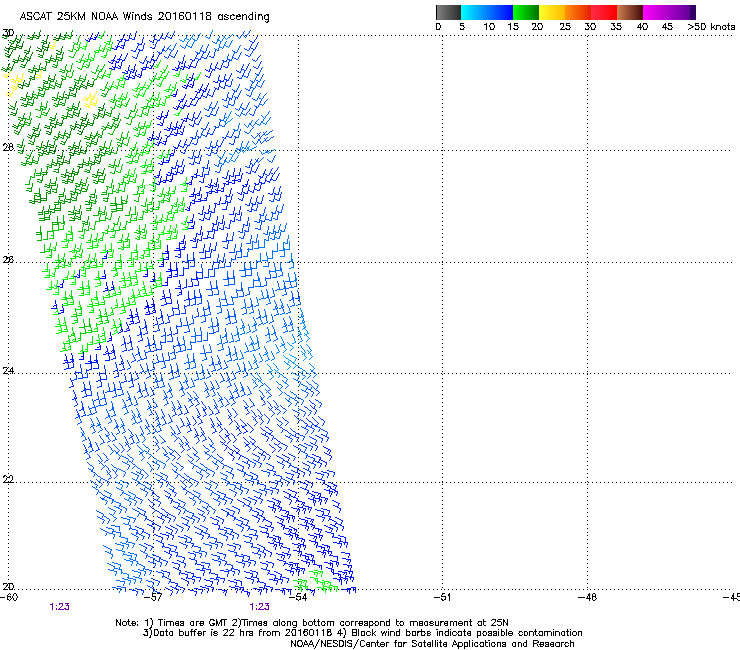Click the "0" color bar label
This screenshot has height=650, width=740.
click(438, 27)
